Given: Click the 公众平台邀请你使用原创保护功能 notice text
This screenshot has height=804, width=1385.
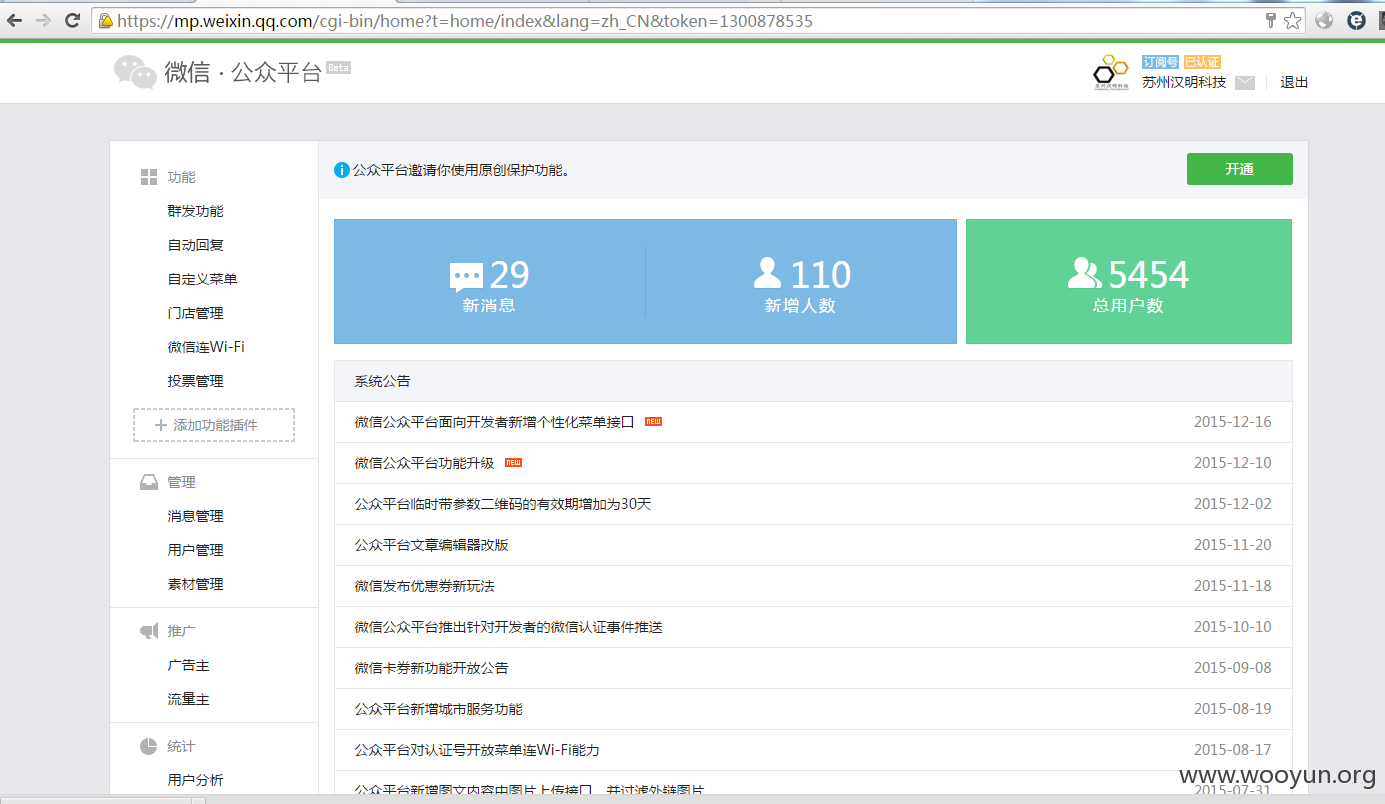Looking at the screenshot, I should point(461,170).
